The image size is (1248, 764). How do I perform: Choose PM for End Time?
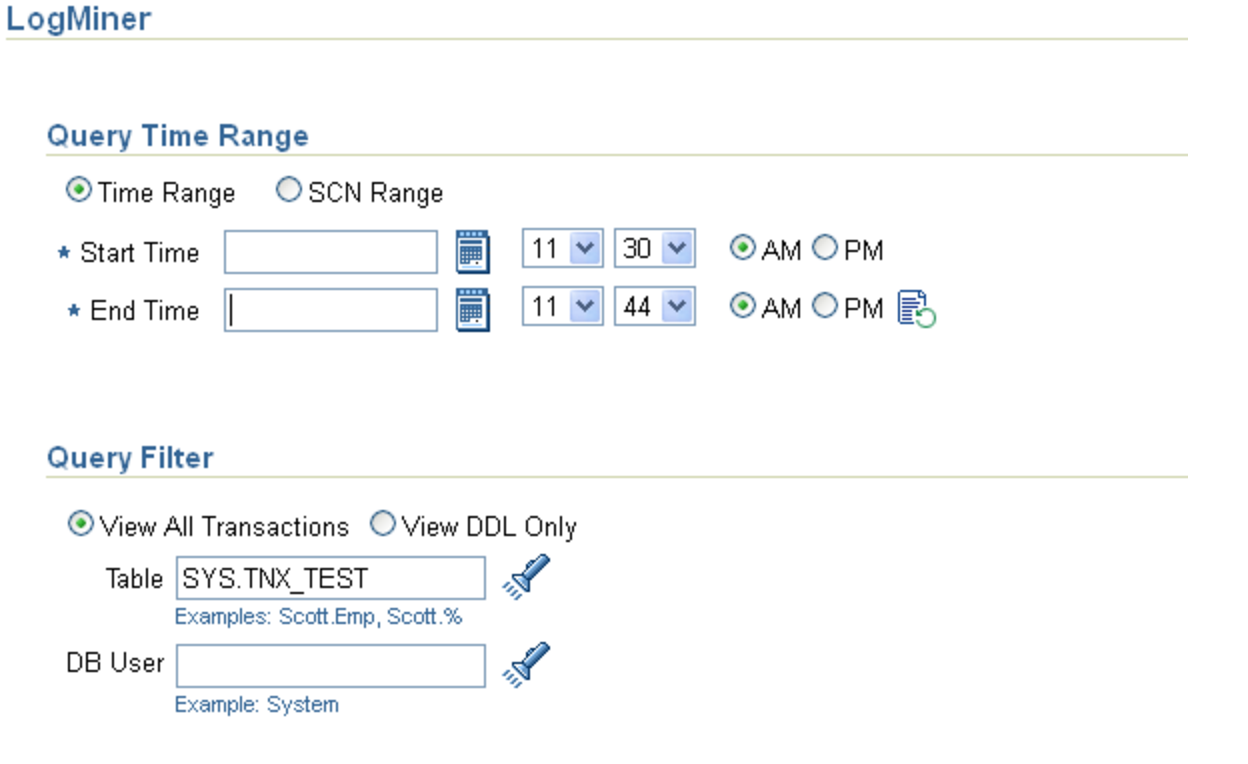pos(824,307)
